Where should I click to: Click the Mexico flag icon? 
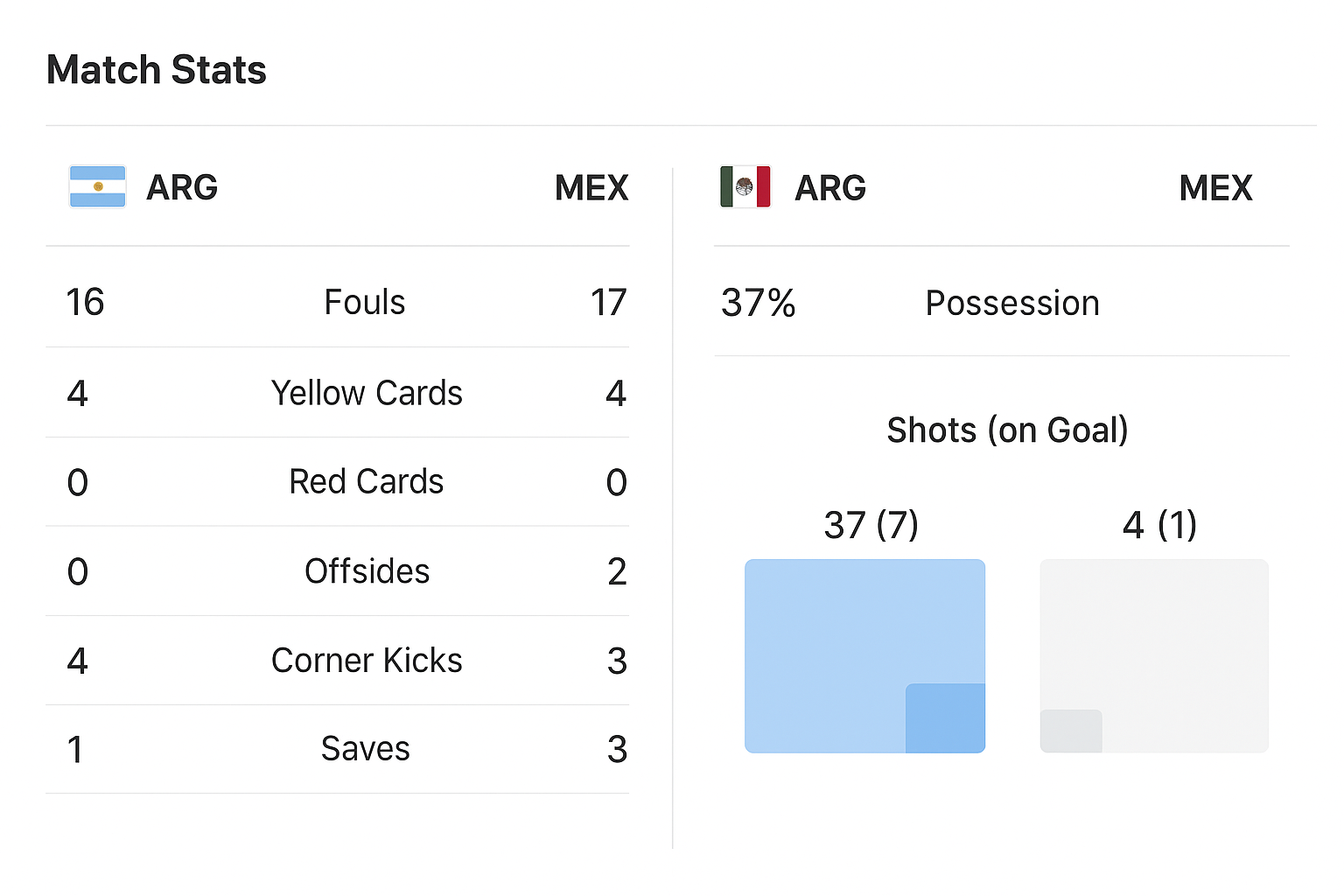745,186
